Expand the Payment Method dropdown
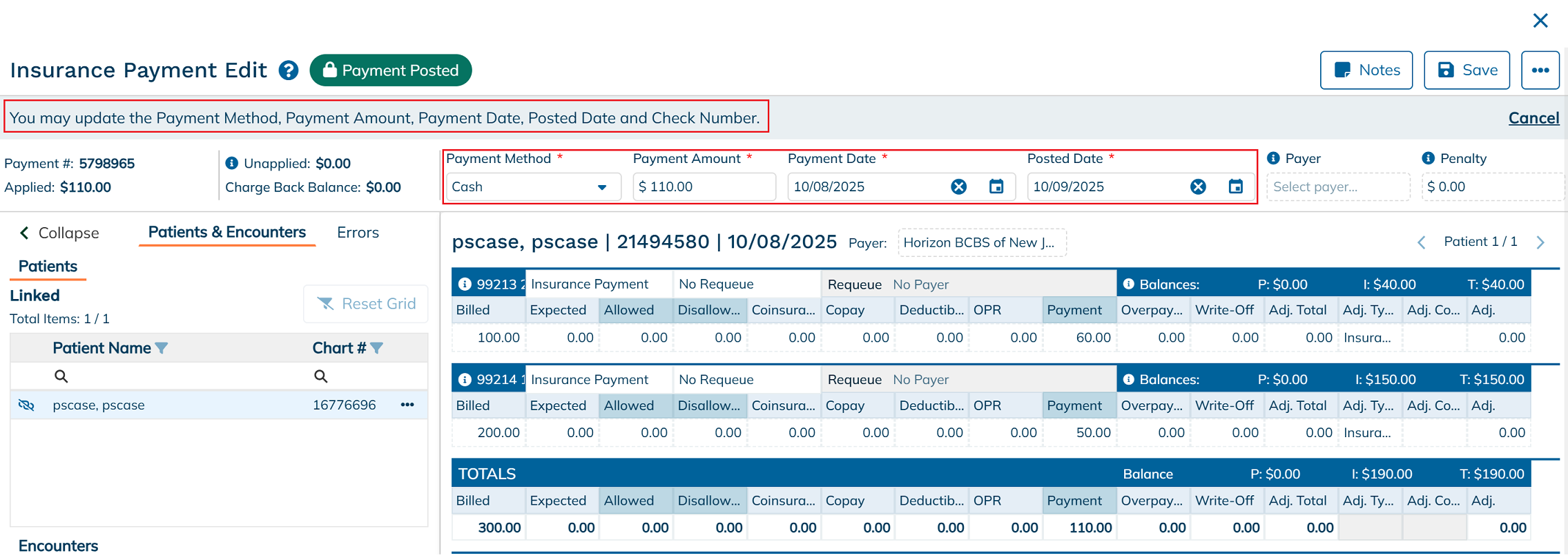Image resolution: width=1568 pixels, height=558 pixels. pos(601,187)
